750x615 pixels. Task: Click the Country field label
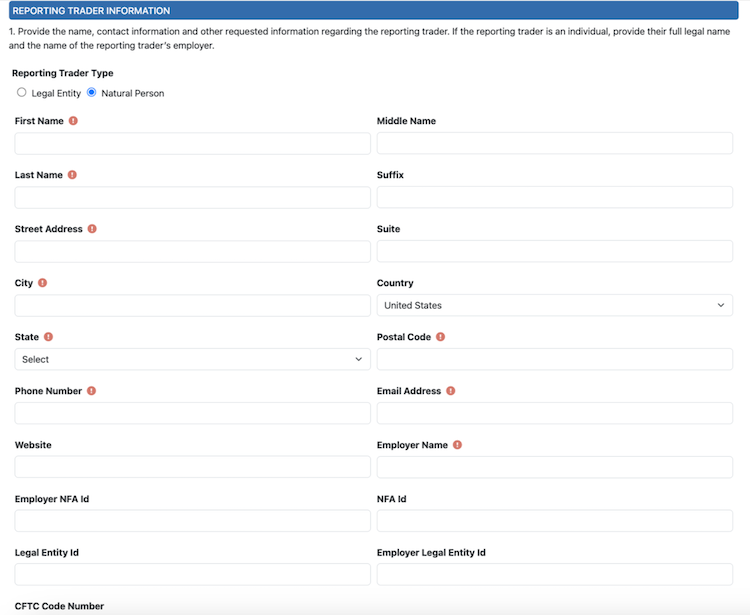click(395, 283)
